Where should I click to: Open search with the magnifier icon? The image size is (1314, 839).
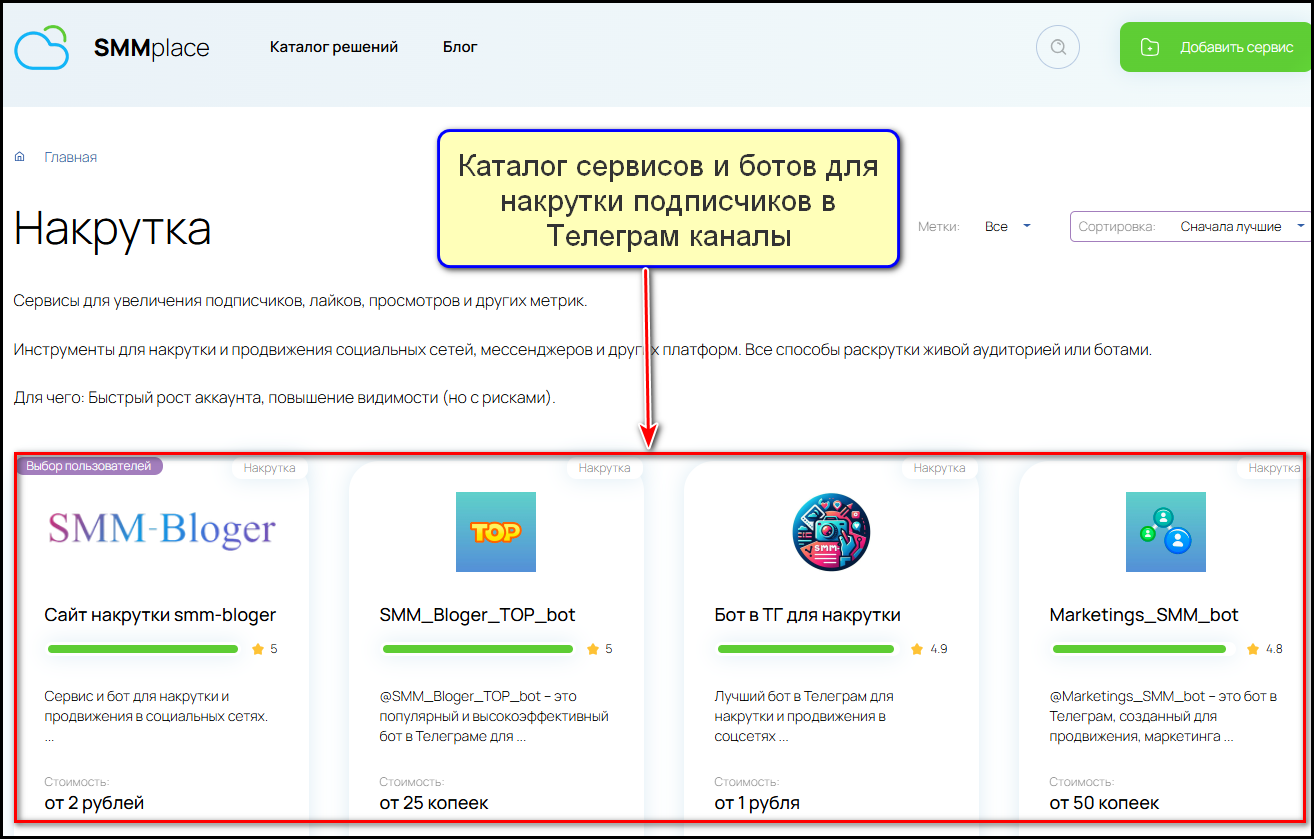[x=1058, y=47]
